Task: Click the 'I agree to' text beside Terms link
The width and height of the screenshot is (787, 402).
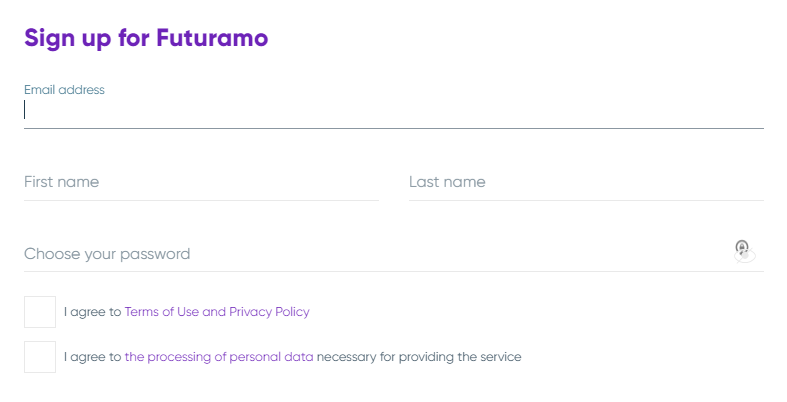Action: click(92, 312)
